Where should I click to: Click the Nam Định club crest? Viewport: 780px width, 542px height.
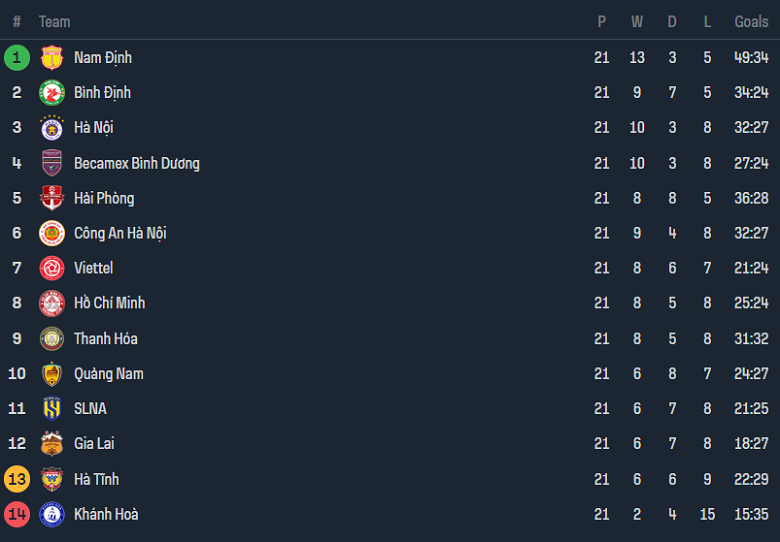(x=51, y=58)
